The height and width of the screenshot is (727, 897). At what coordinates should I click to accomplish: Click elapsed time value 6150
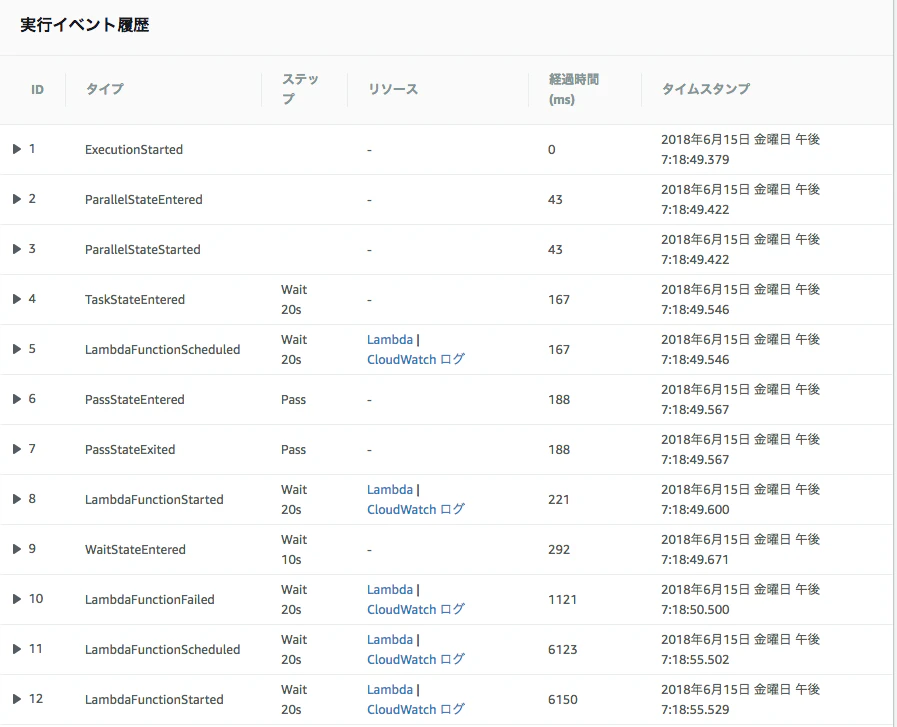click(x=562, y=700)
